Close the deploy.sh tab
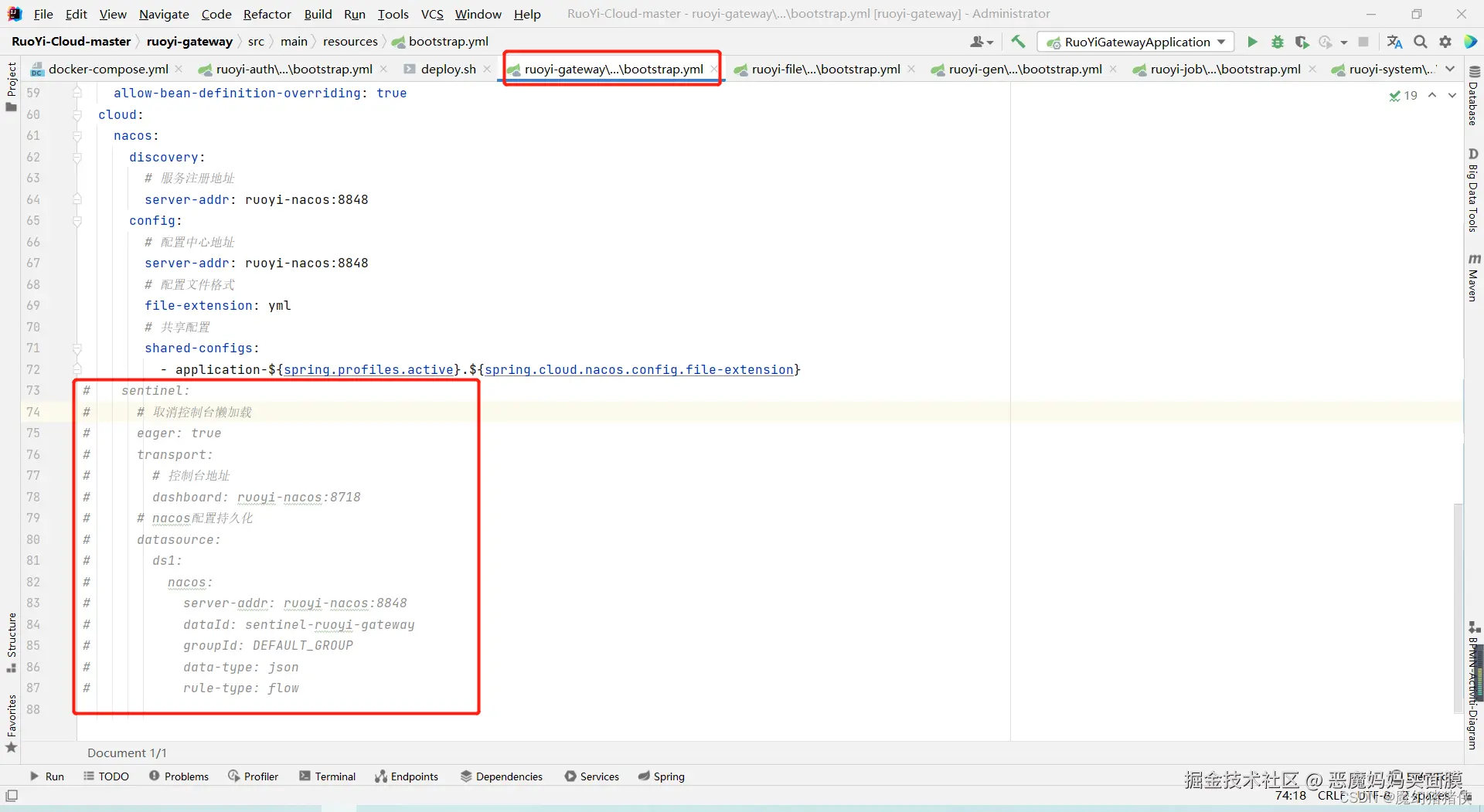The width and height of the screenshot is (1484, 812). (487, 69)
